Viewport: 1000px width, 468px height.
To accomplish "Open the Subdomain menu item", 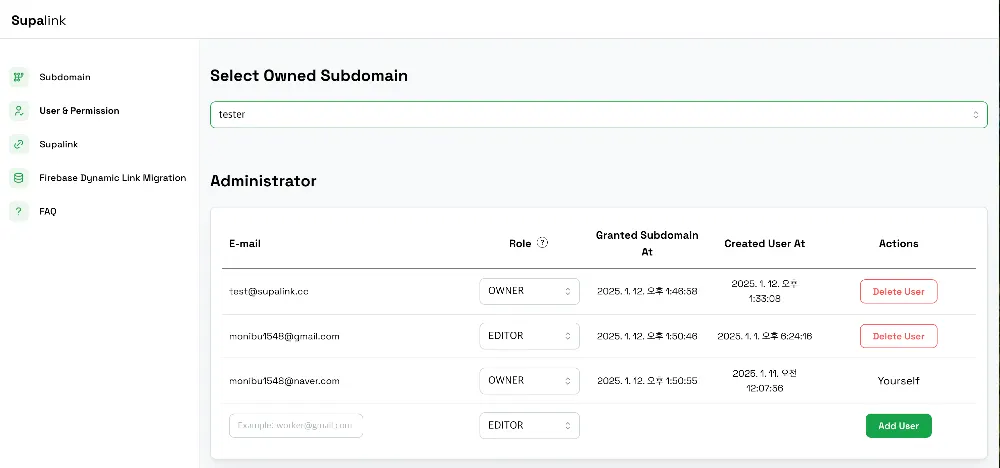I will click(66, 77).
